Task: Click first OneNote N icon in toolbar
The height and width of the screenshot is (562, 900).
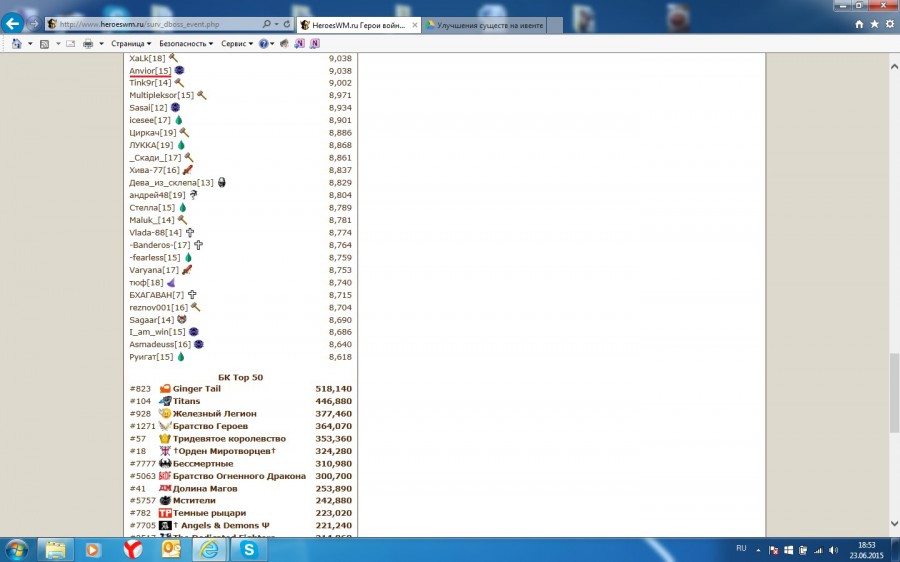Action: 299,44
